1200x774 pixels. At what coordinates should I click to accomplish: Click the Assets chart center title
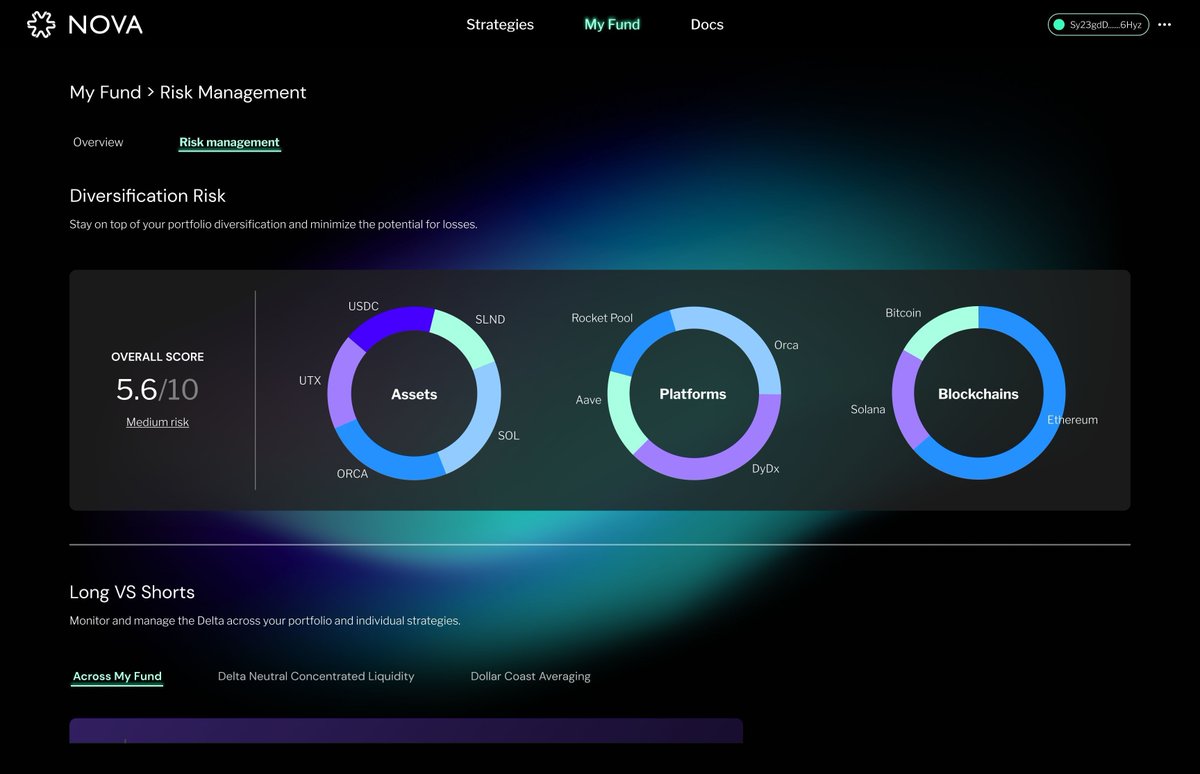coord(414,394)
